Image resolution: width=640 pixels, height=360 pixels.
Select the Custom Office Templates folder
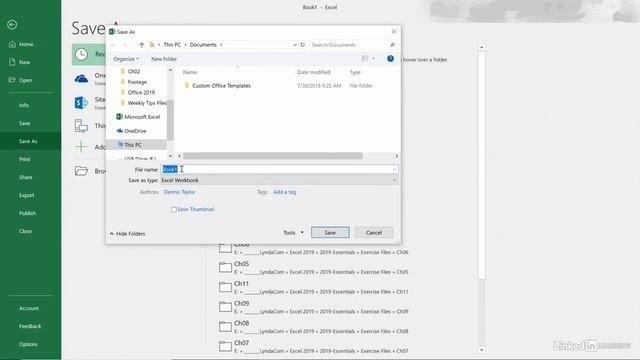[221, 86]
